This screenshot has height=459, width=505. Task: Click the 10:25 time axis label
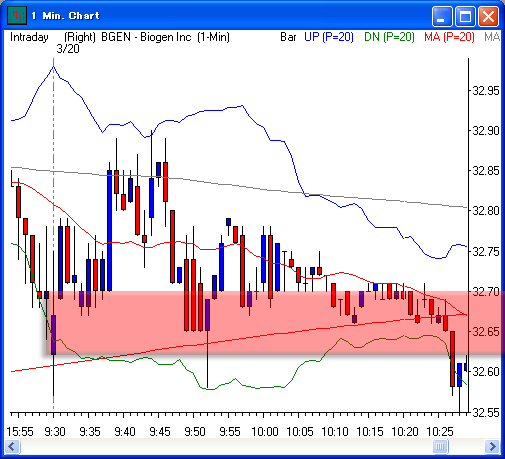click(x=440, y=432)
